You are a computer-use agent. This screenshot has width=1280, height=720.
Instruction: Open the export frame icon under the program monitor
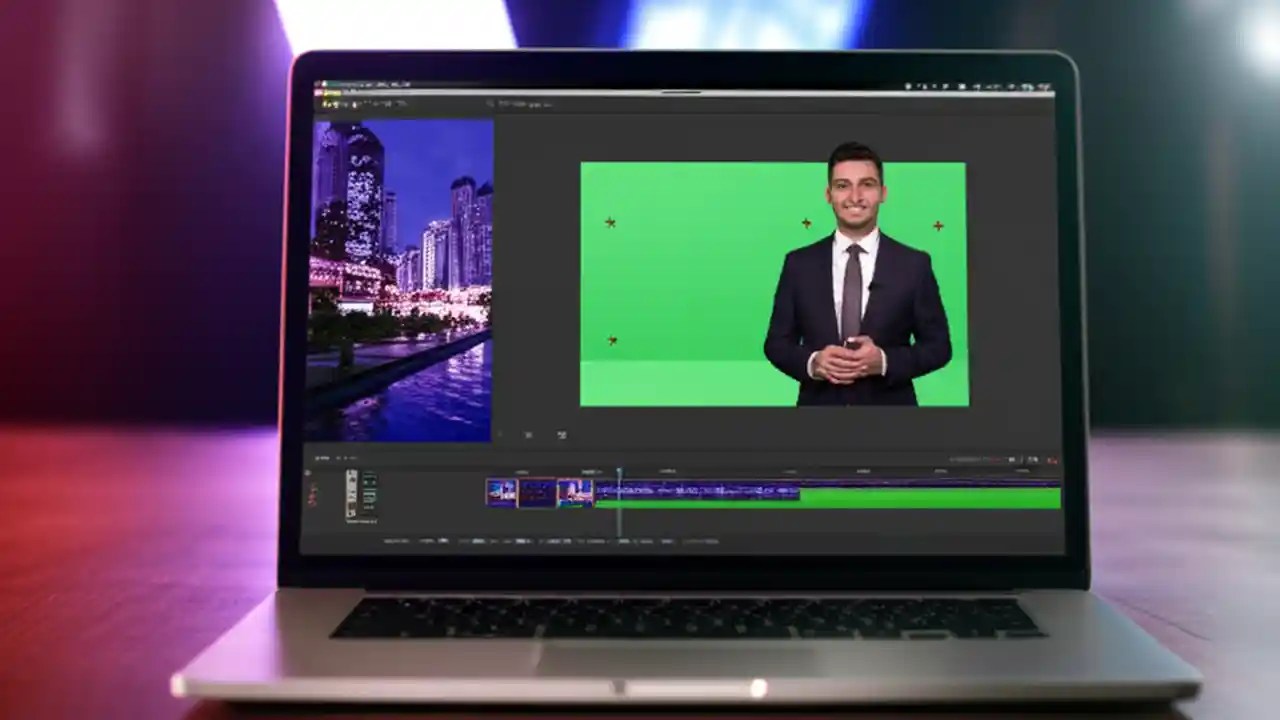(561, 435)
